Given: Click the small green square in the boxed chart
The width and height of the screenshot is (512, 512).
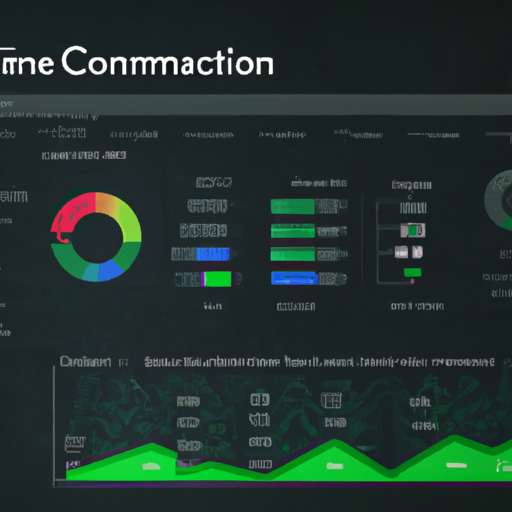Looking at the screenshot, I should 413,230.
